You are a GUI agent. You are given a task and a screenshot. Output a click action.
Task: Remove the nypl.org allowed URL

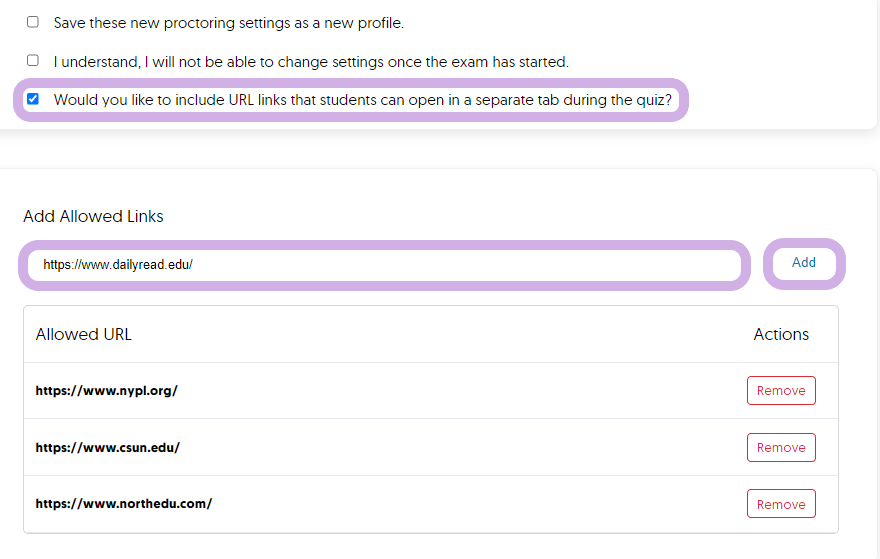[781, 391]
